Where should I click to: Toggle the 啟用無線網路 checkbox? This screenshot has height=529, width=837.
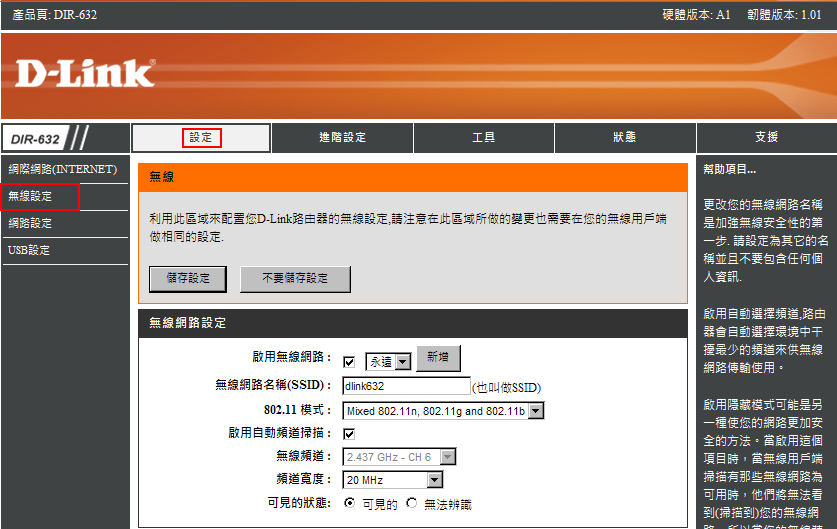coord(349,362)
